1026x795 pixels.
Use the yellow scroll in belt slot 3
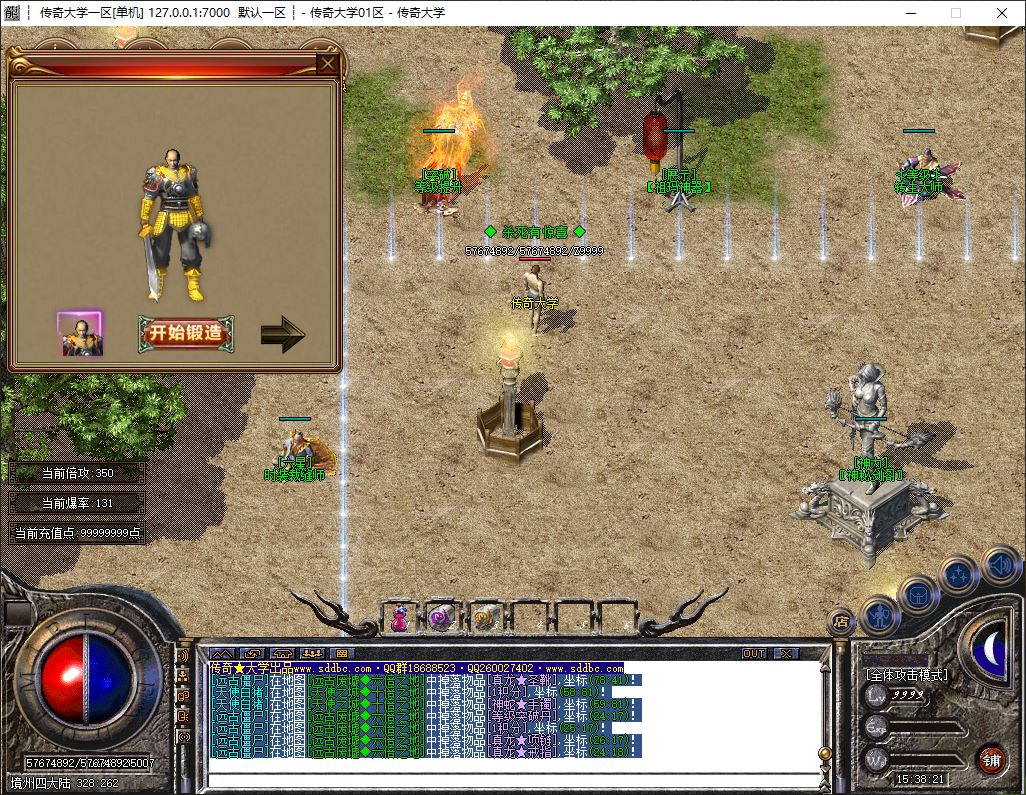click(x=486, y=618)
